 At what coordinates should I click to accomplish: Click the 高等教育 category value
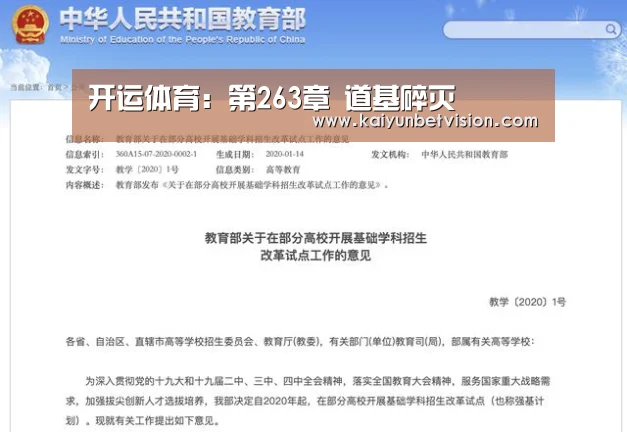(x=283, y=170)
